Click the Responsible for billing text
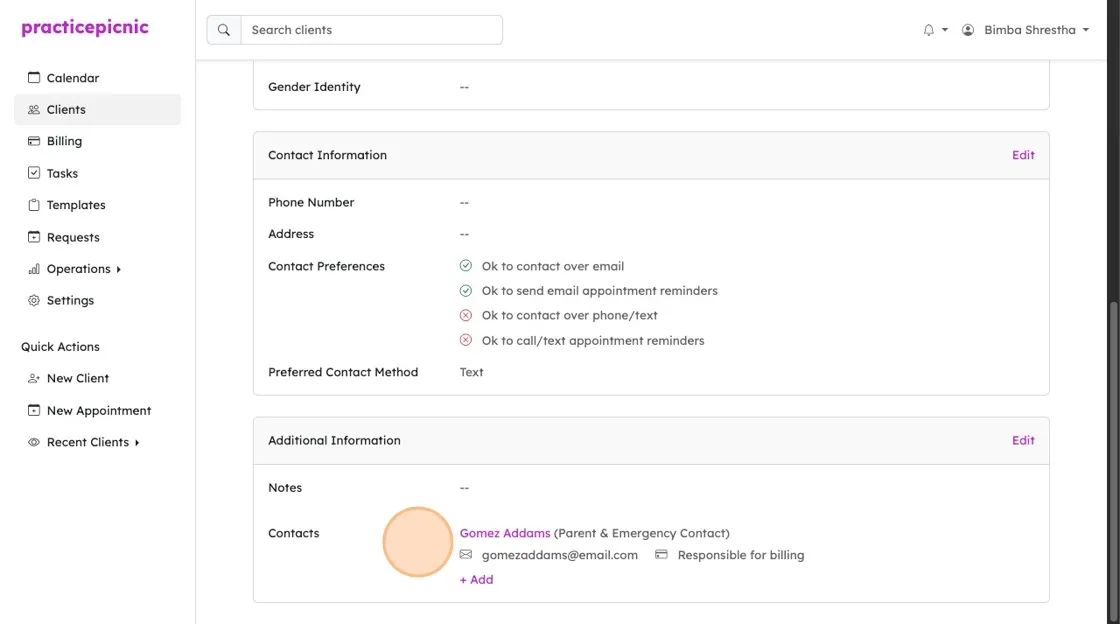Viewport: 1120px width, 624px height. (741, 555)
